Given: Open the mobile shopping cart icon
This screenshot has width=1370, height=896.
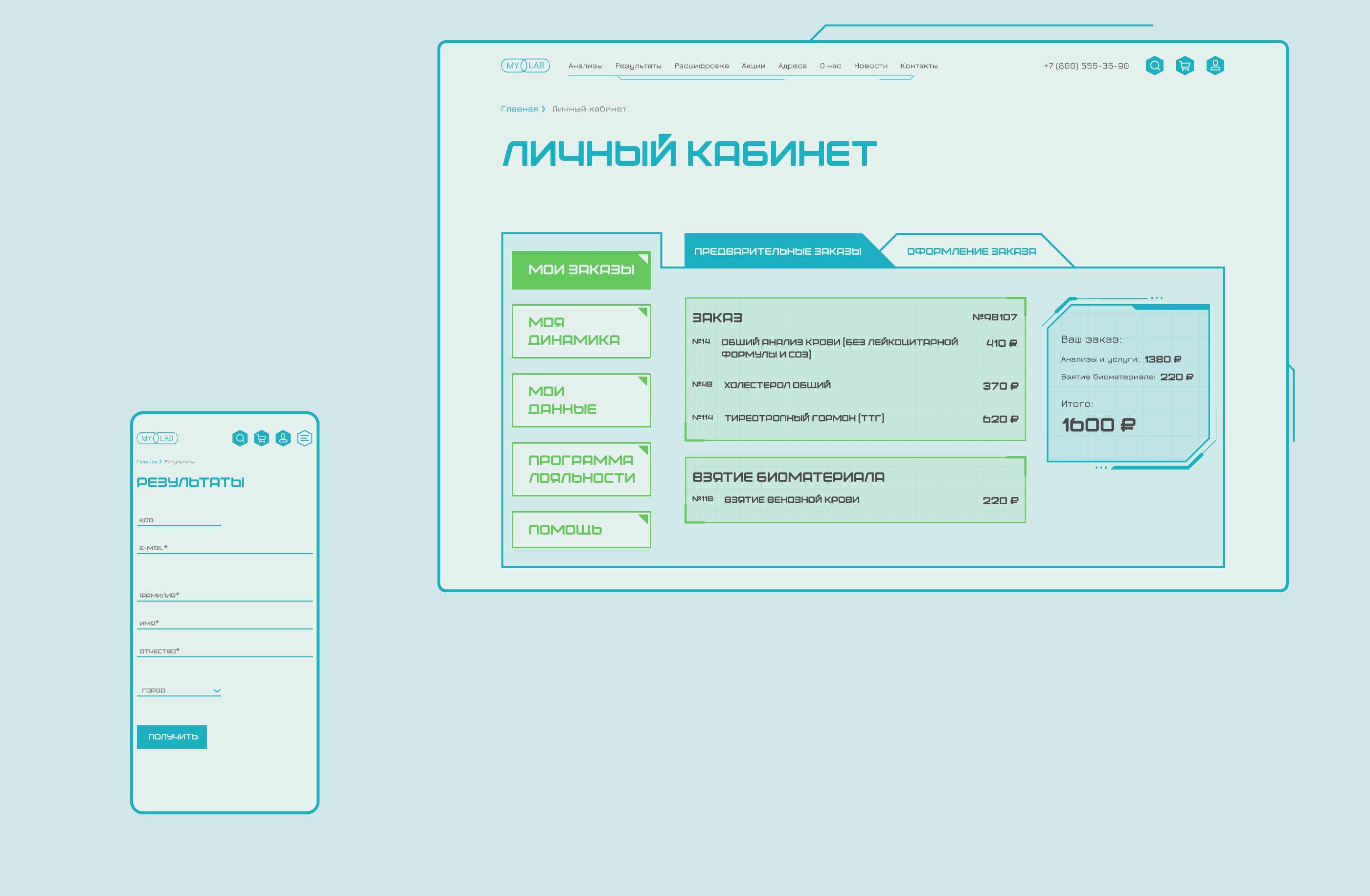Looking at the screenshot, I should [261, 439].
